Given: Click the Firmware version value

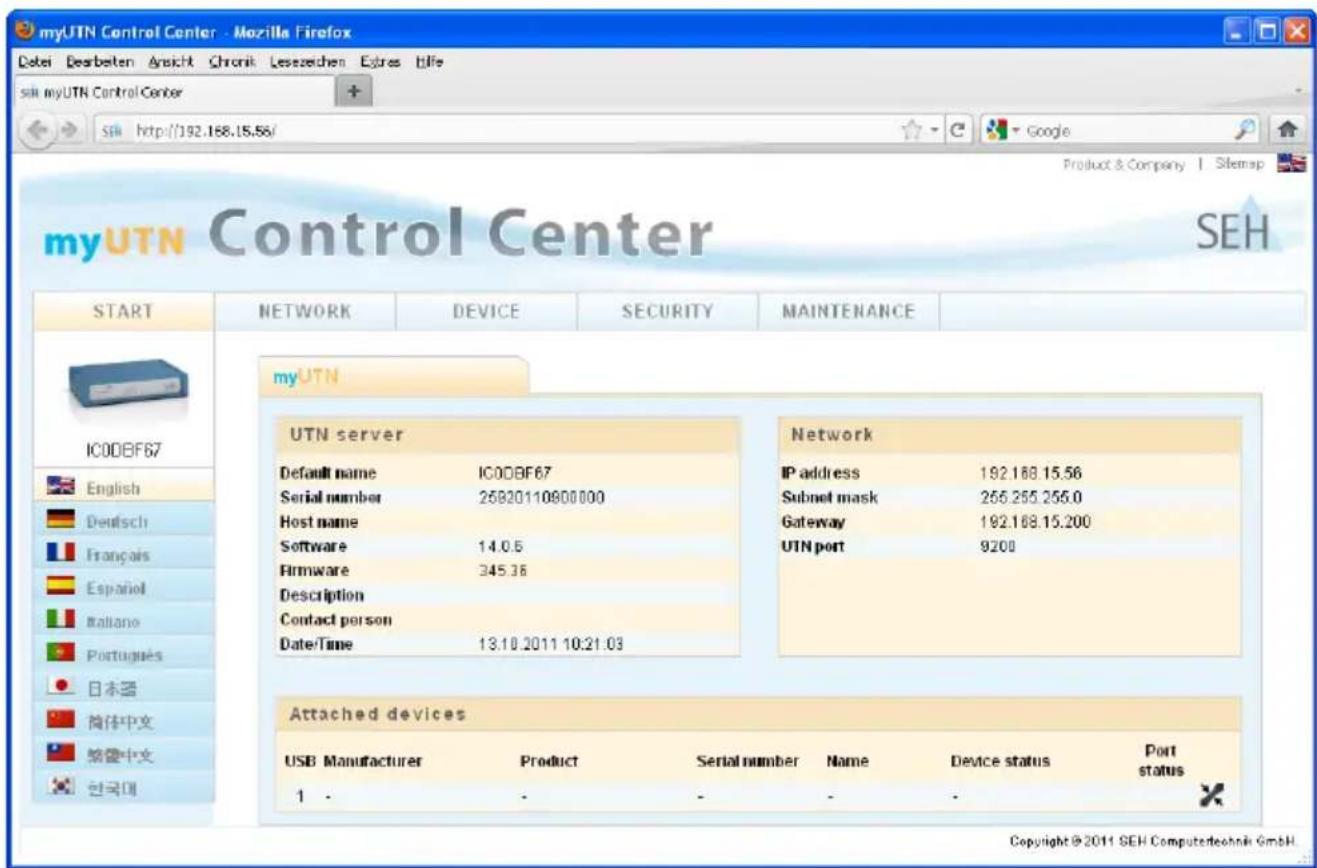Looking at the screenshot, I should point(503,571).
